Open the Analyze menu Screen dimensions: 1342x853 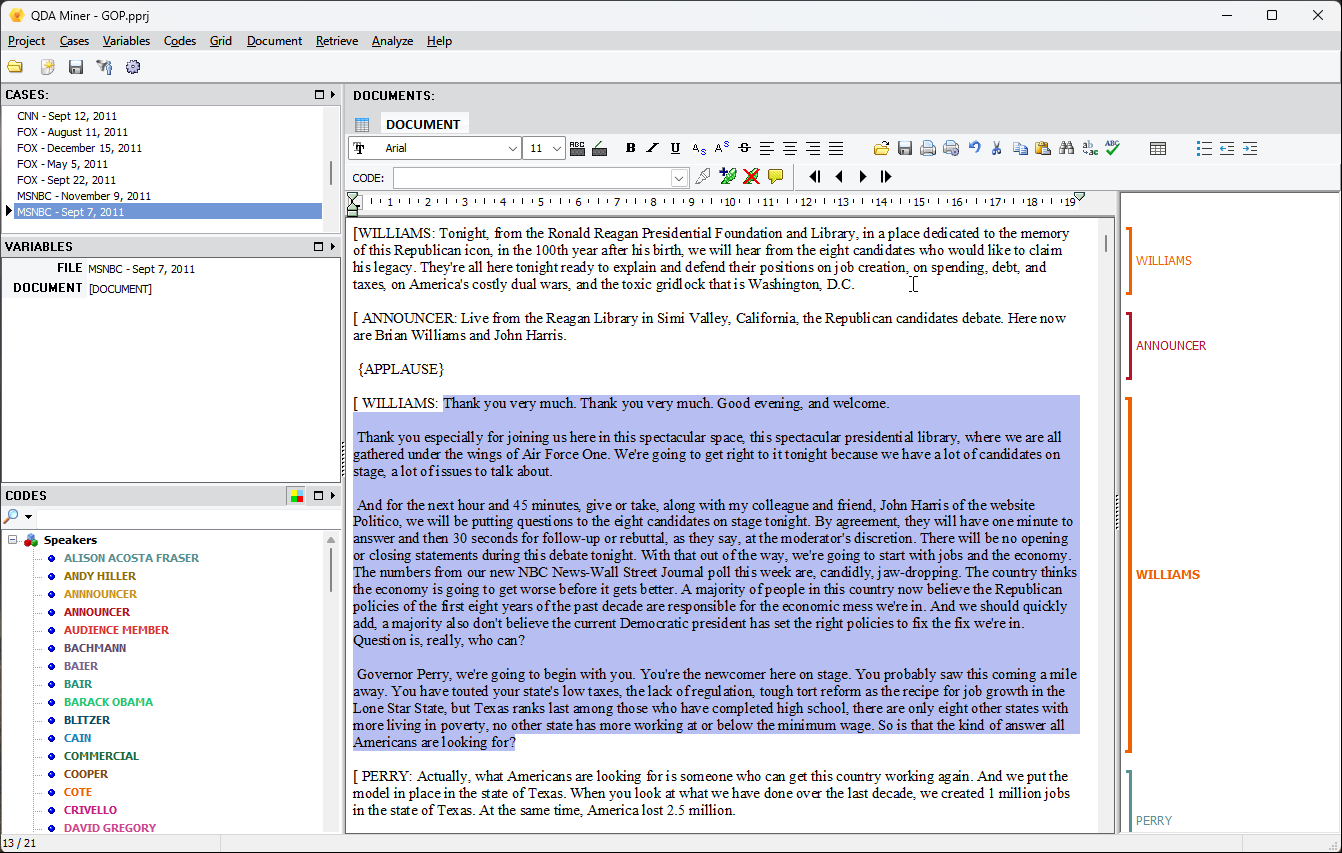[x=392, y=41]
